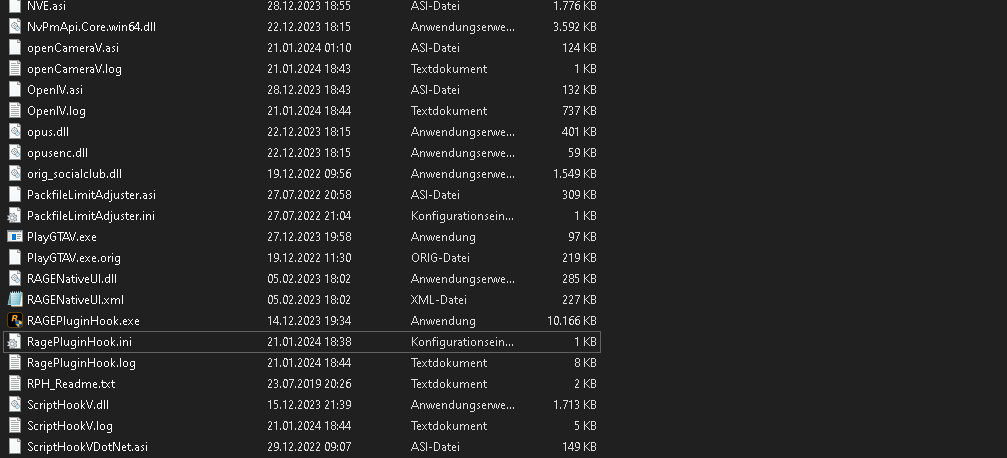Click the RPH_Readme.txt document icon
1007x458 pixels.
pyautogui.click(x=15, y=384)
